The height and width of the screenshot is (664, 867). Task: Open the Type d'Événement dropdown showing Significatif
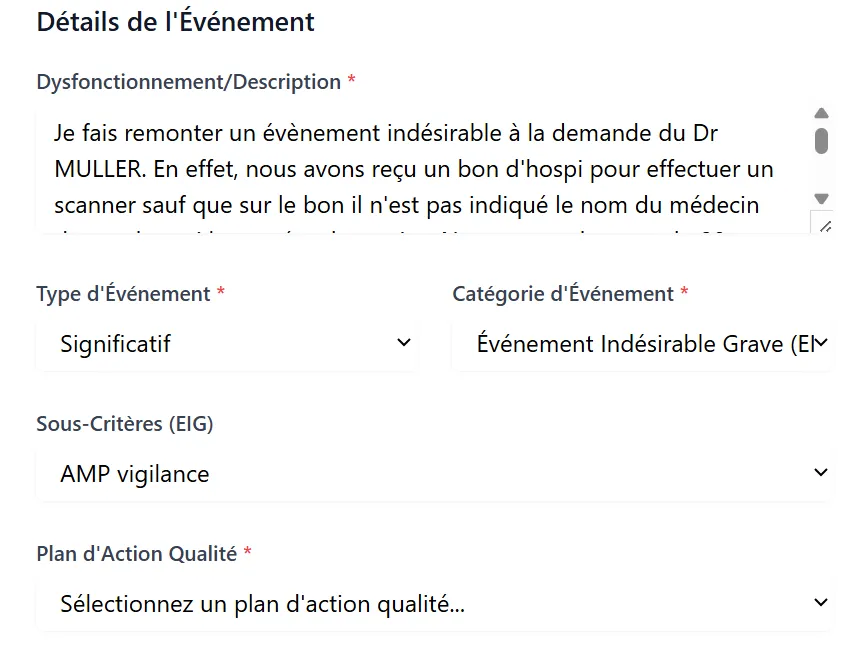point(227,344)
